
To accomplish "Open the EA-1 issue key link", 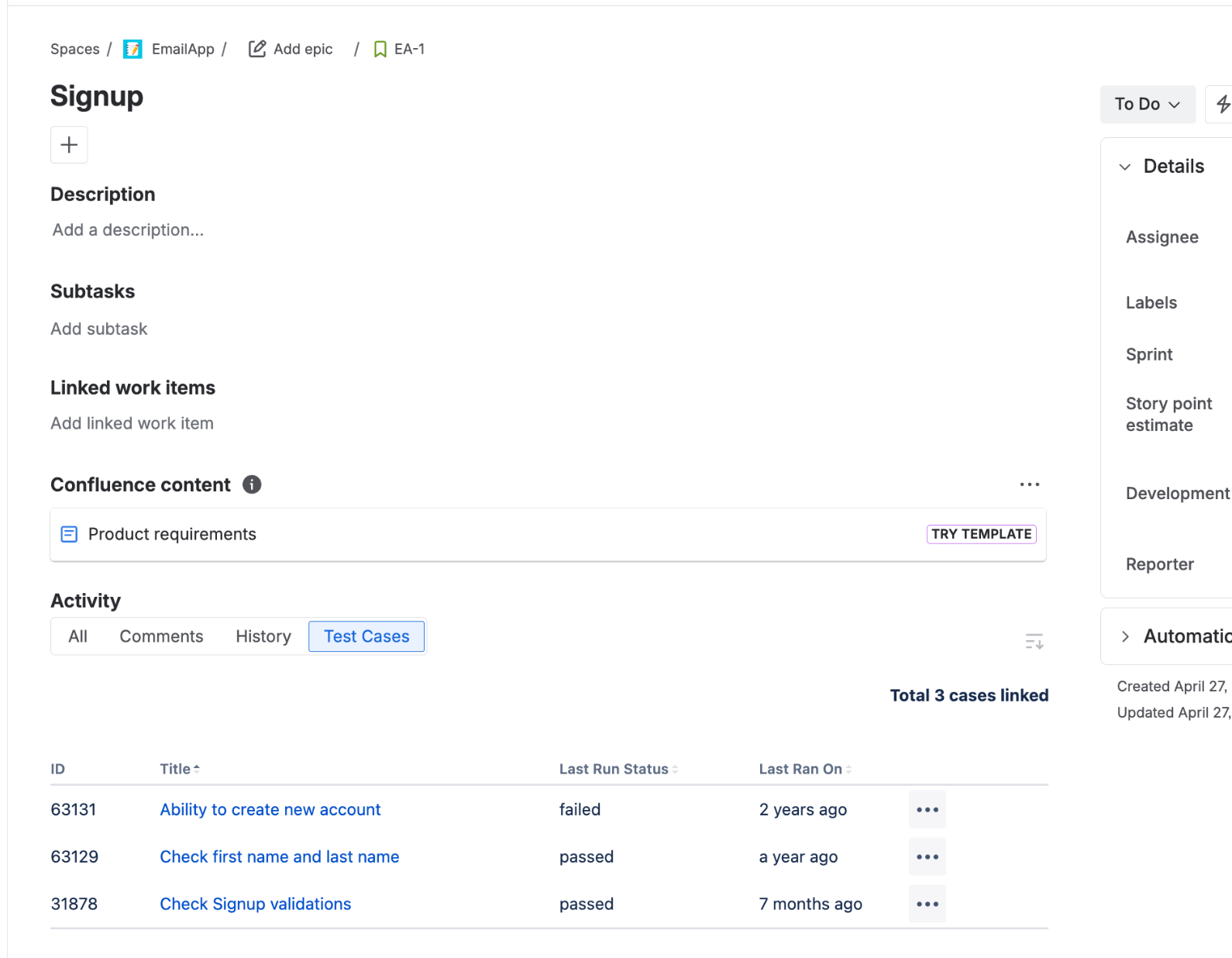I will click(409, 49).
